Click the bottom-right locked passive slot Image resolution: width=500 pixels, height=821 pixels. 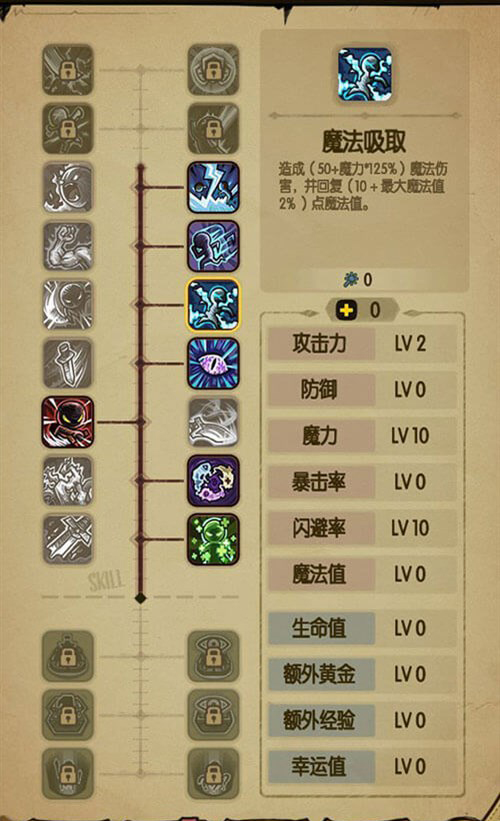pos(214,773)
